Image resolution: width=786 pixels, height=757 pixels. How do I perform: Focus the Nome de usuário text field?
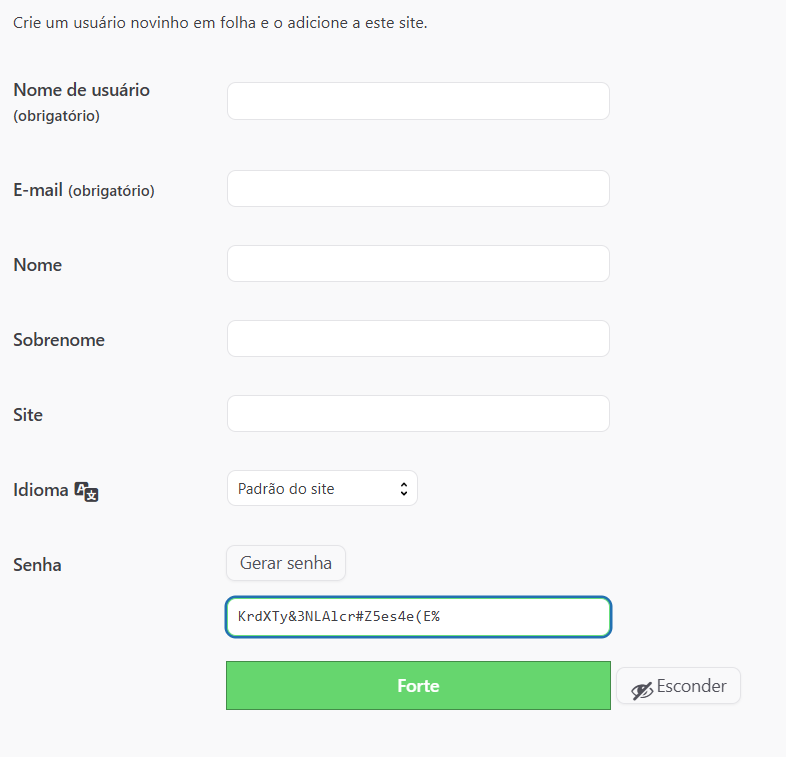coord(418,101)
